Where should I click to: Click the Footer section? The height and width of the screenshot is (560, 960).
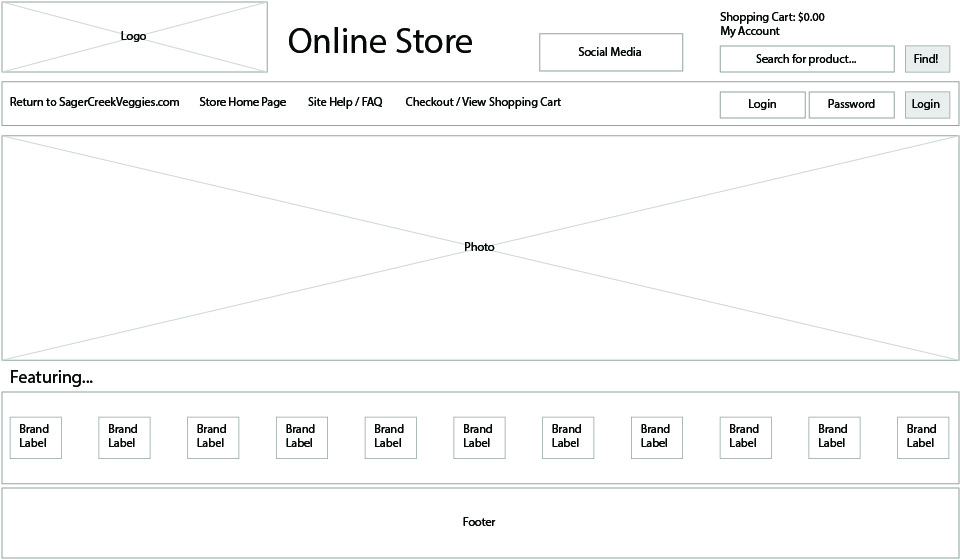click(479, 522)
